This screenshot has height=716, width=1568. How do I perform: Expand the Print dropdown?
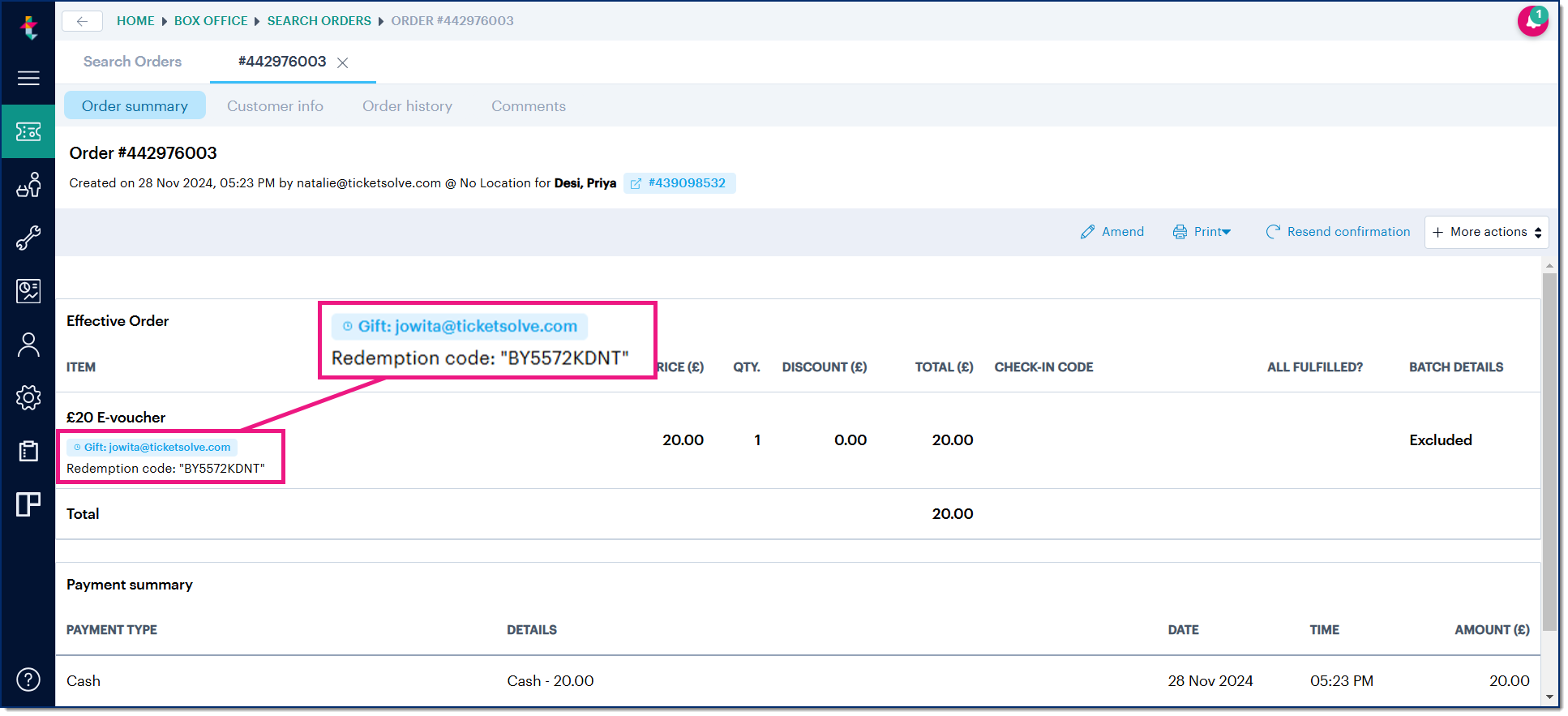1202,232
